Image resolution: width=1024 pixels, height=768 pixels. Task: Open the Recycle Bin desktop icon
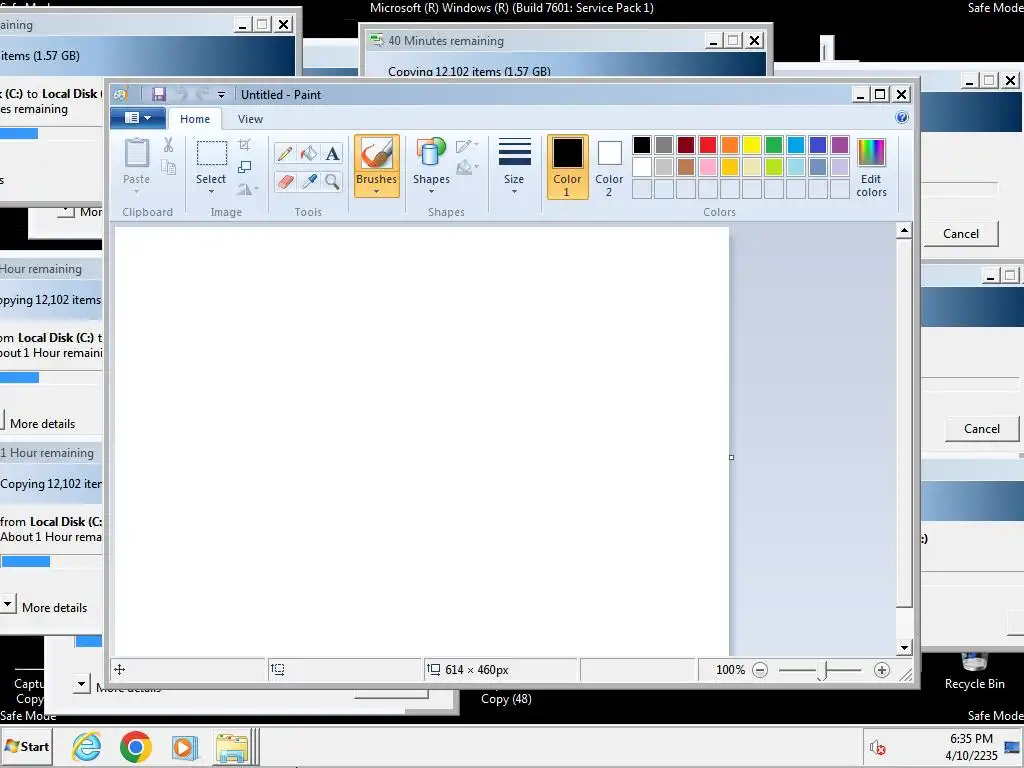(x=974, y=671)
